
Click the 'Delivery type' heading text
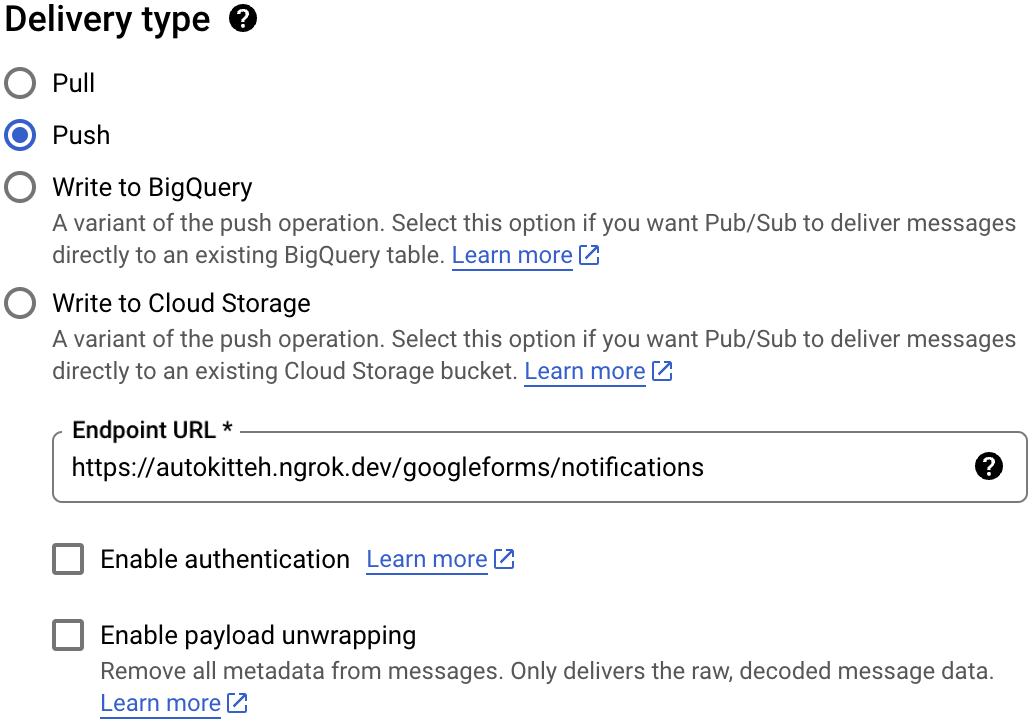click(107, 20)
